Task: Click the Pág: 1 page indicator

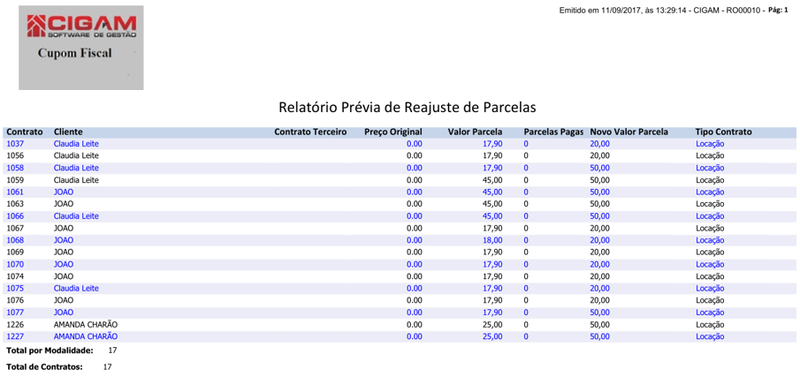Action: 778,10
